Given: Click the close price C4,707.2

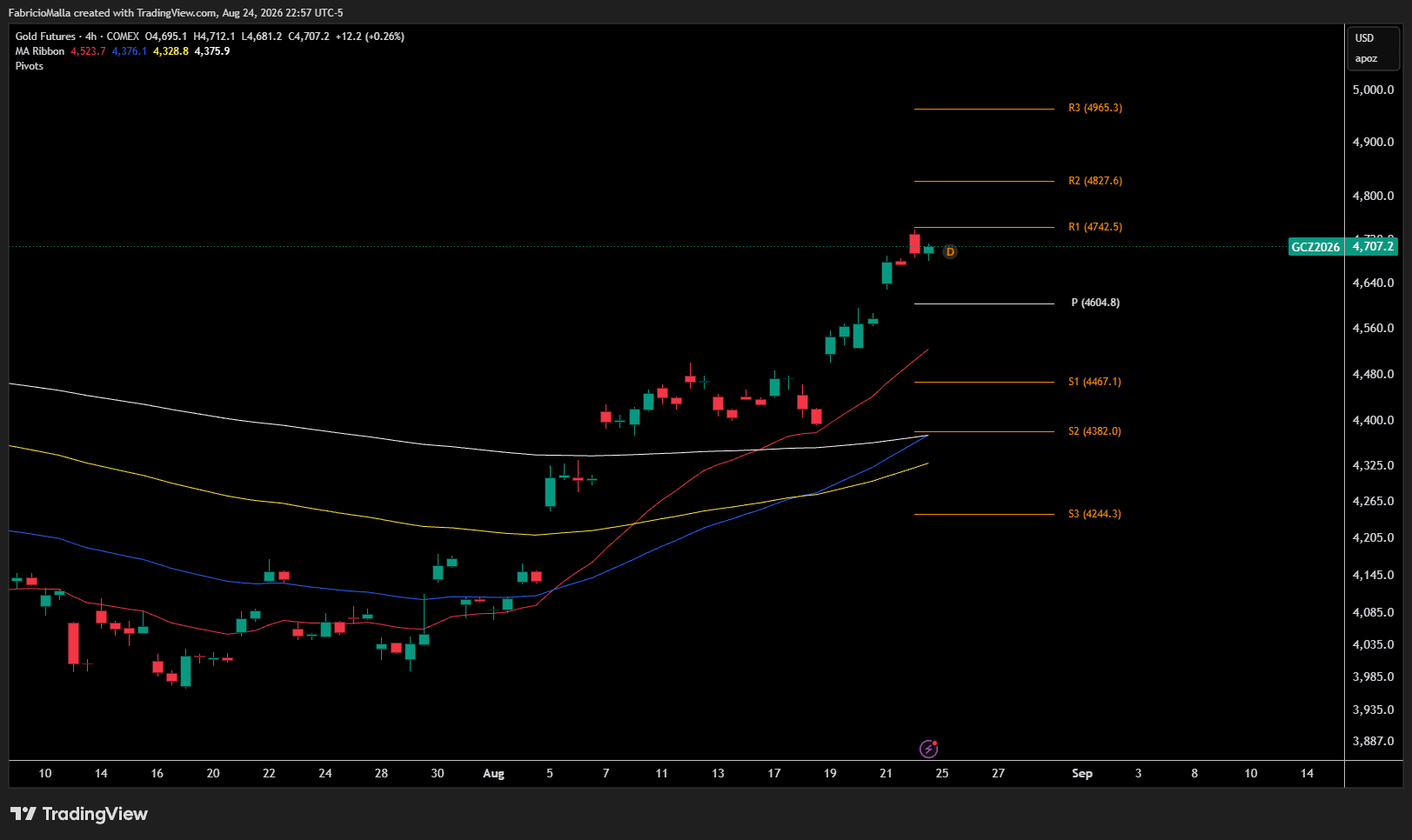Looking at the screenshot, I should click(309, 37).
